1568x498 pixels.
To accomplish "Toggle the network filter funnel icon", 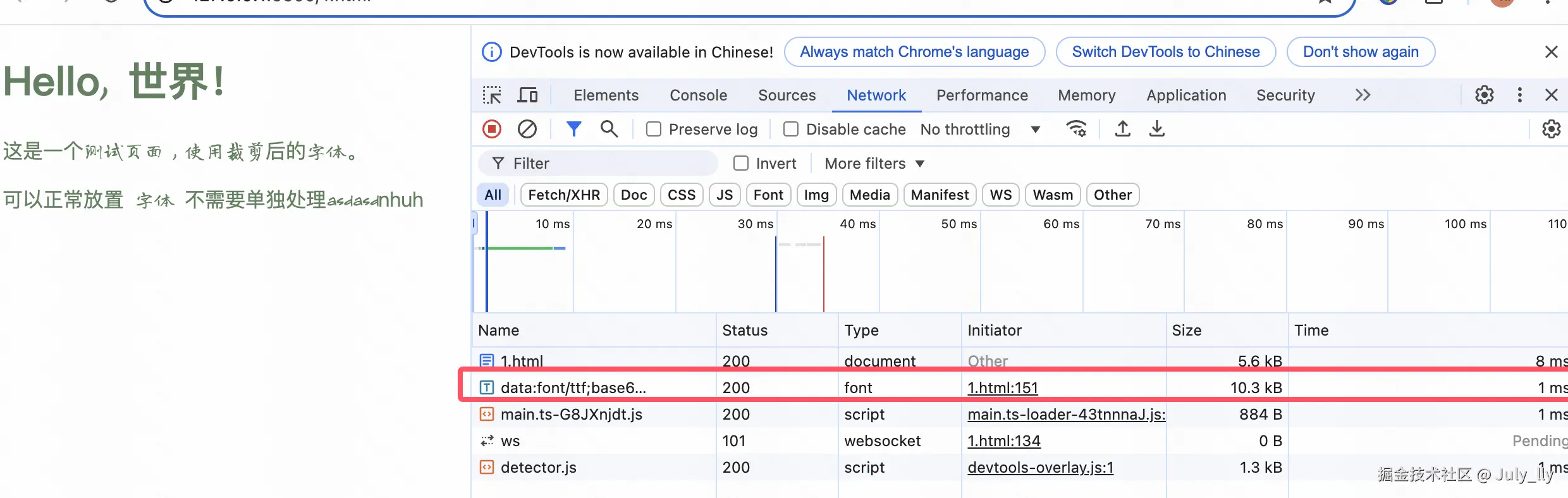I will point(573,129).
